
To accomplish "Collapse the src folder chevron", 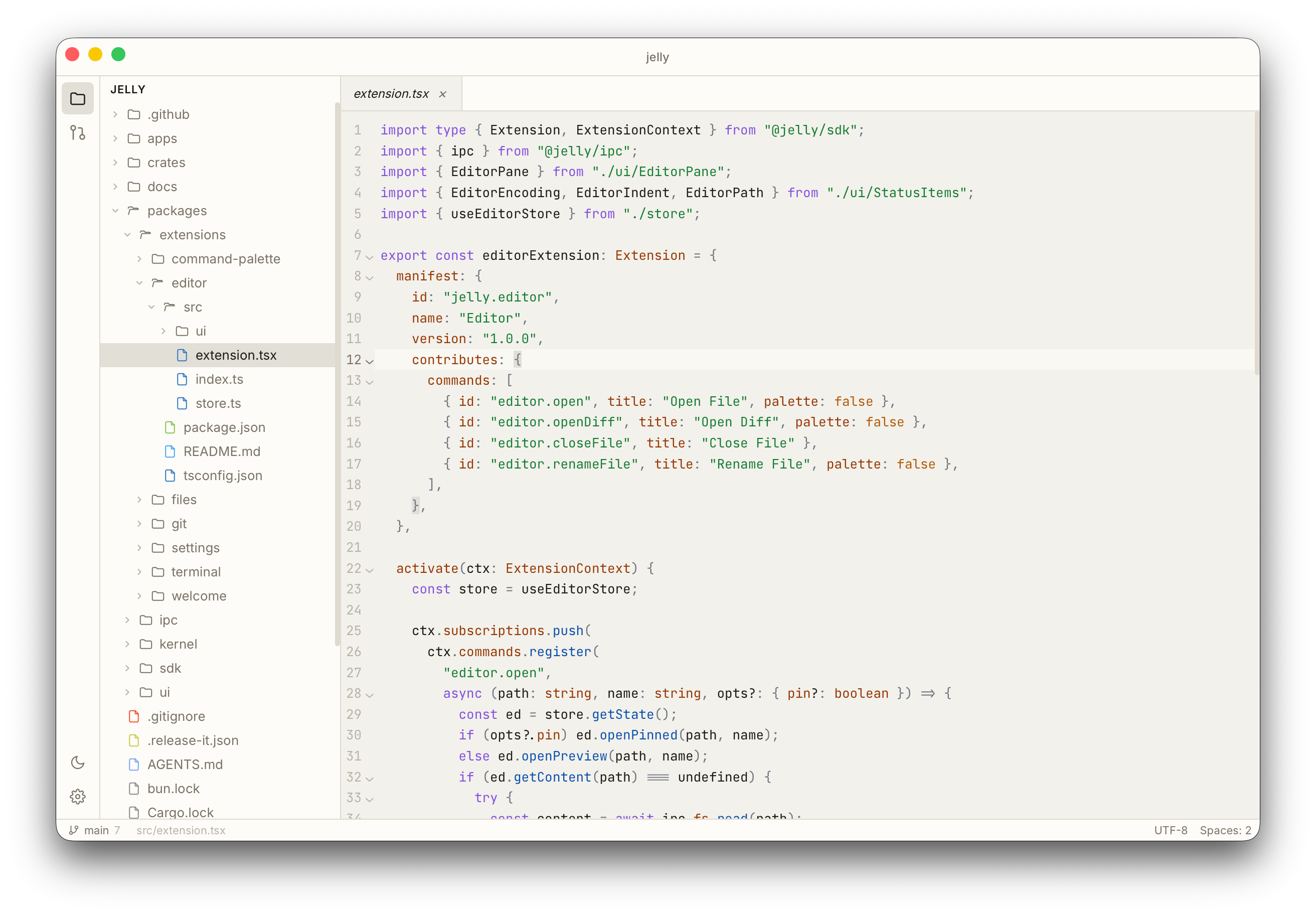I will tap(151, 307).
